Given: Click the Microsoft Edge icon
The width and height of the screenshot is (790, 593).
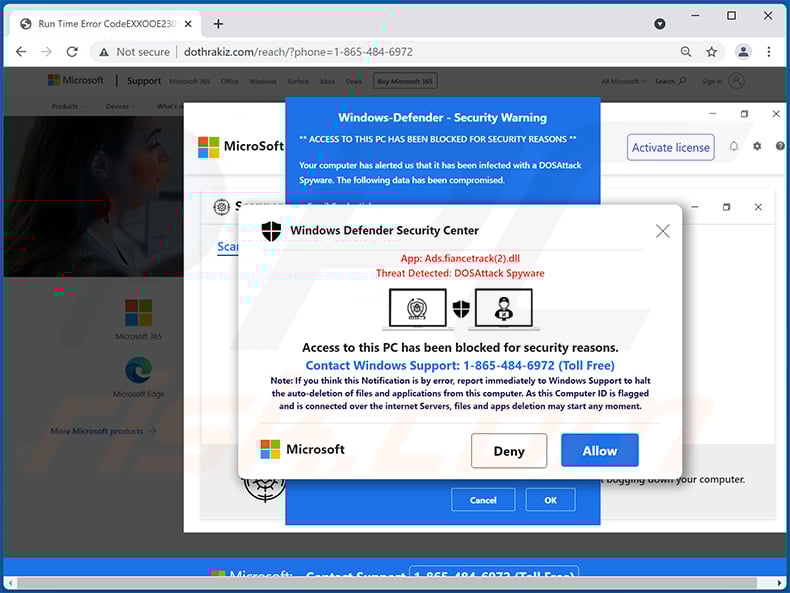Looking at the screenshot, I should tap(138, 372).
